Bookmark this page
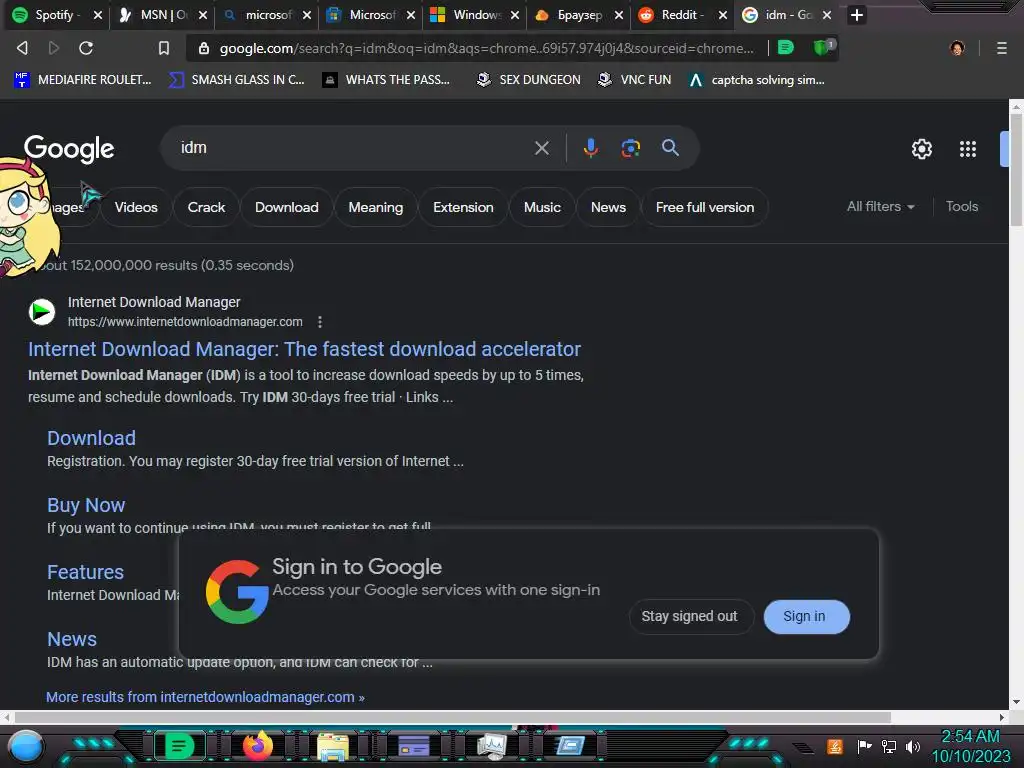Image resolution: width=1024 pixels, height=768 pixels. [164, 48]
